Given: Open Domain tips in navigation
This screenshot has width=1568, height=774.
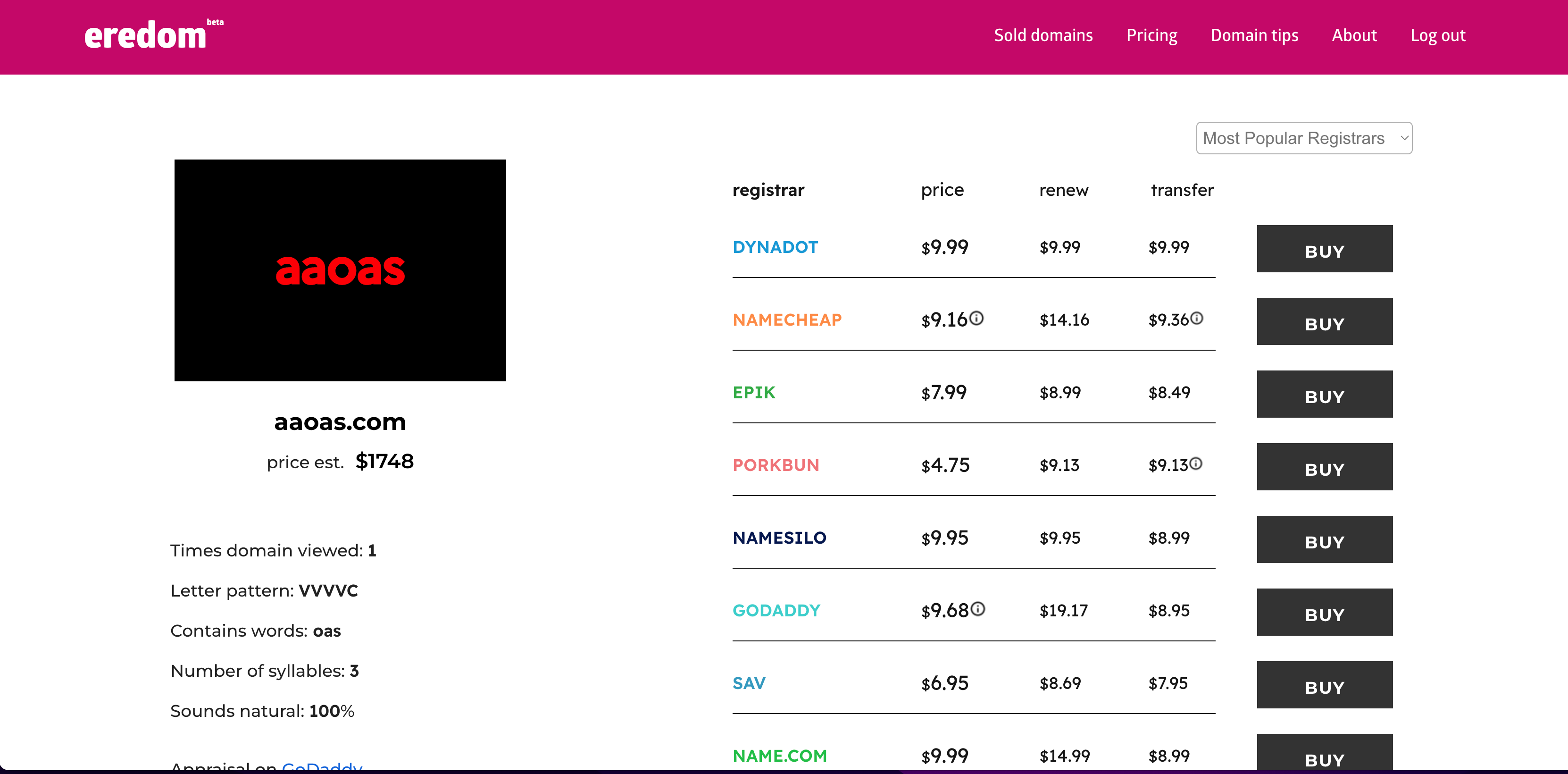Looking at the screenshot, I should tap(1254, 35).
